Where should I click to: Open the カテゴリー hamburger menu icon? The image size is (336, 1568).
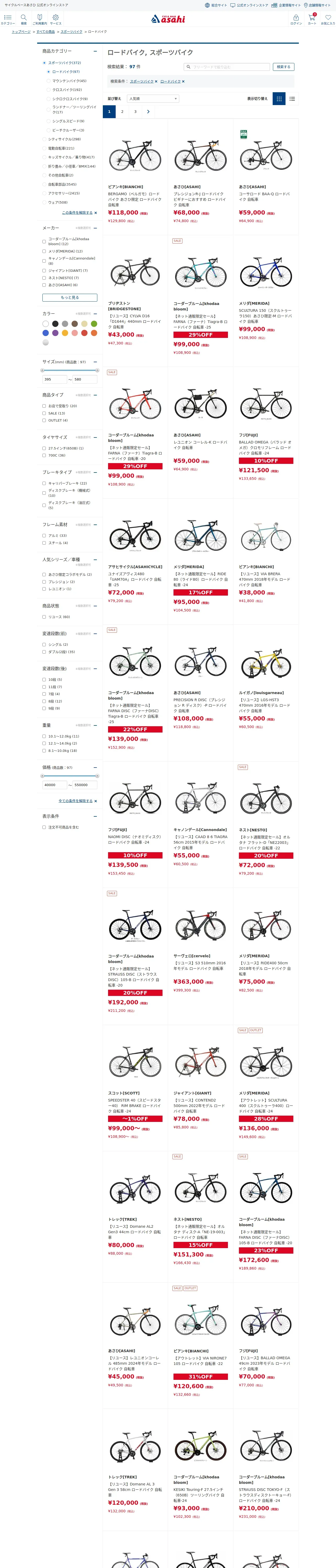[x=7, y=18]
